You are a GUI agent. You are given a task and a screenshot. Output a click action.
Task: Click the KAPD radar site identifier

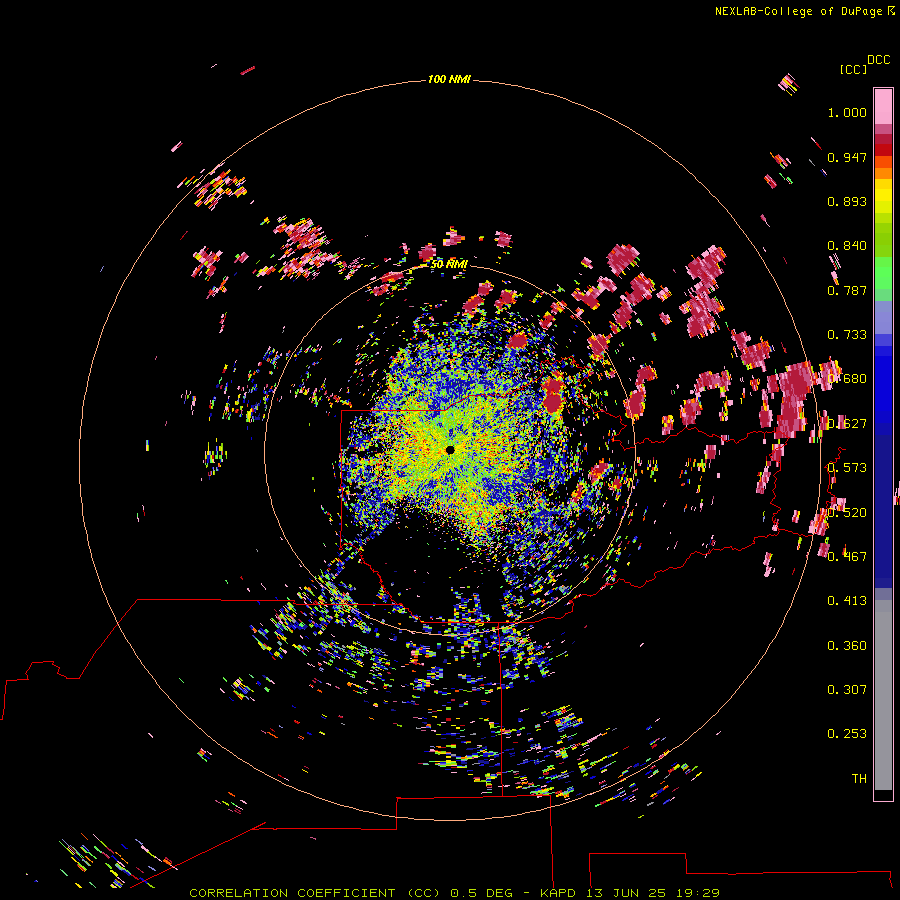558,893
